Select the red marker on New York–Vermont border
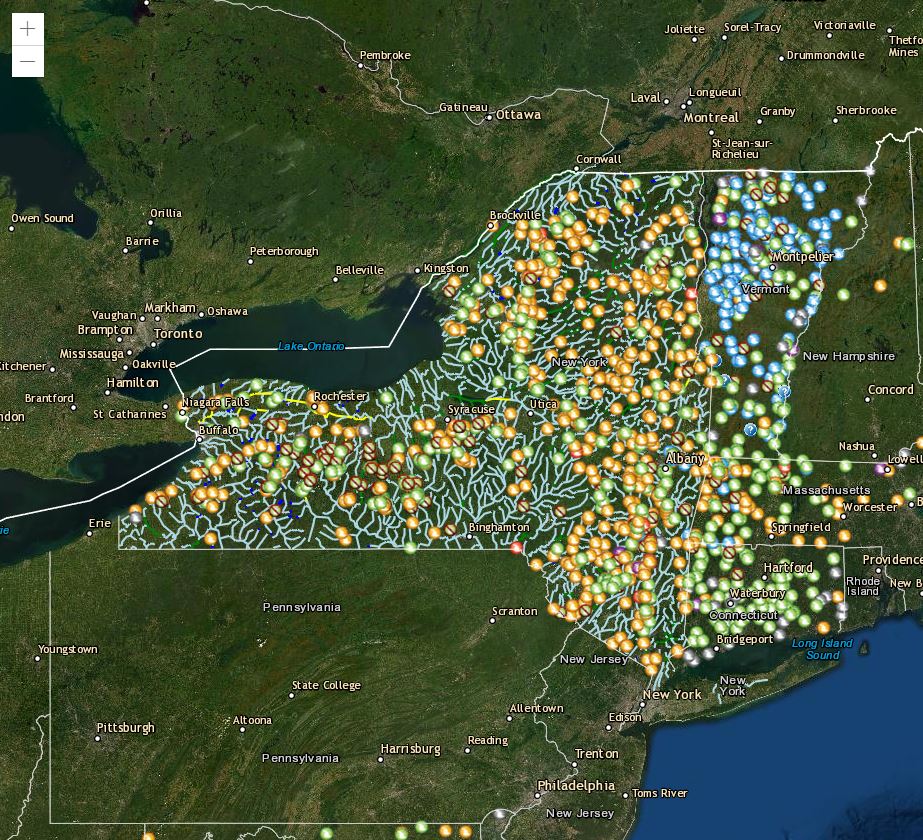This screenshot has width=923, height=840. pos(690,293)
